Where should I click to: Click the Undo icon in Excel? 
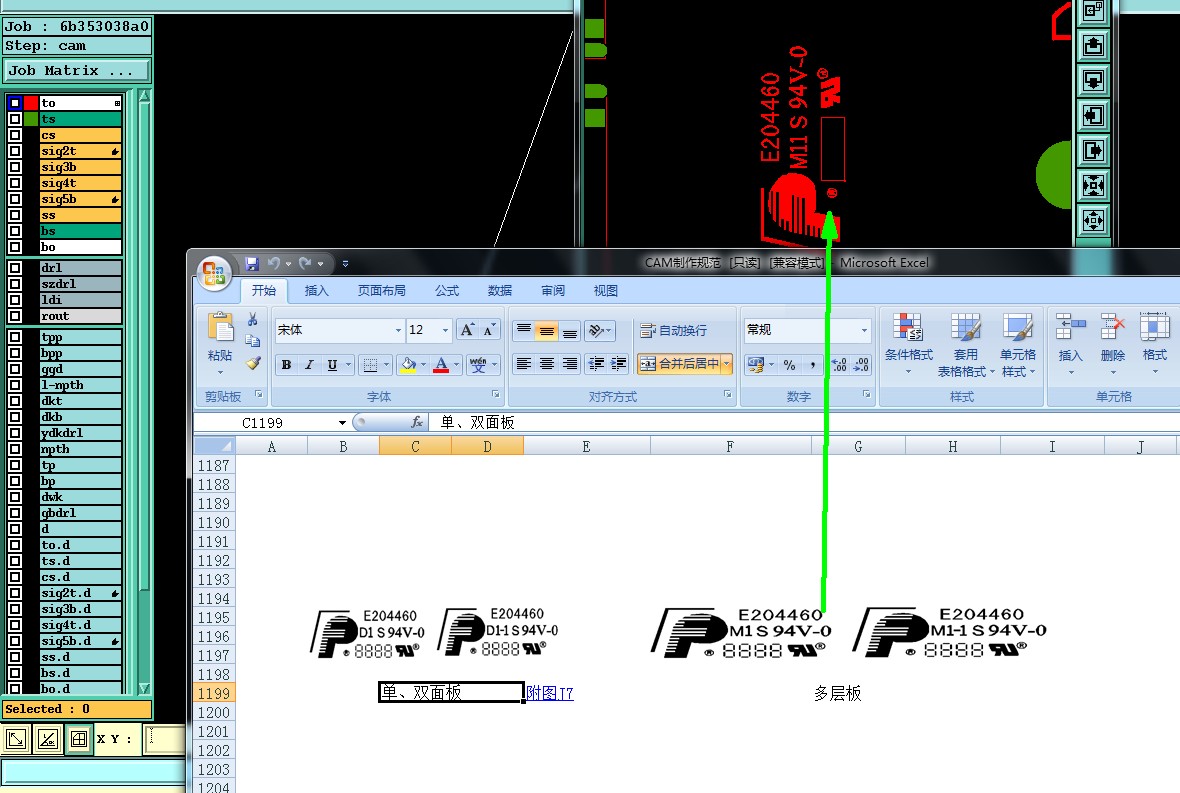[274, 263]
